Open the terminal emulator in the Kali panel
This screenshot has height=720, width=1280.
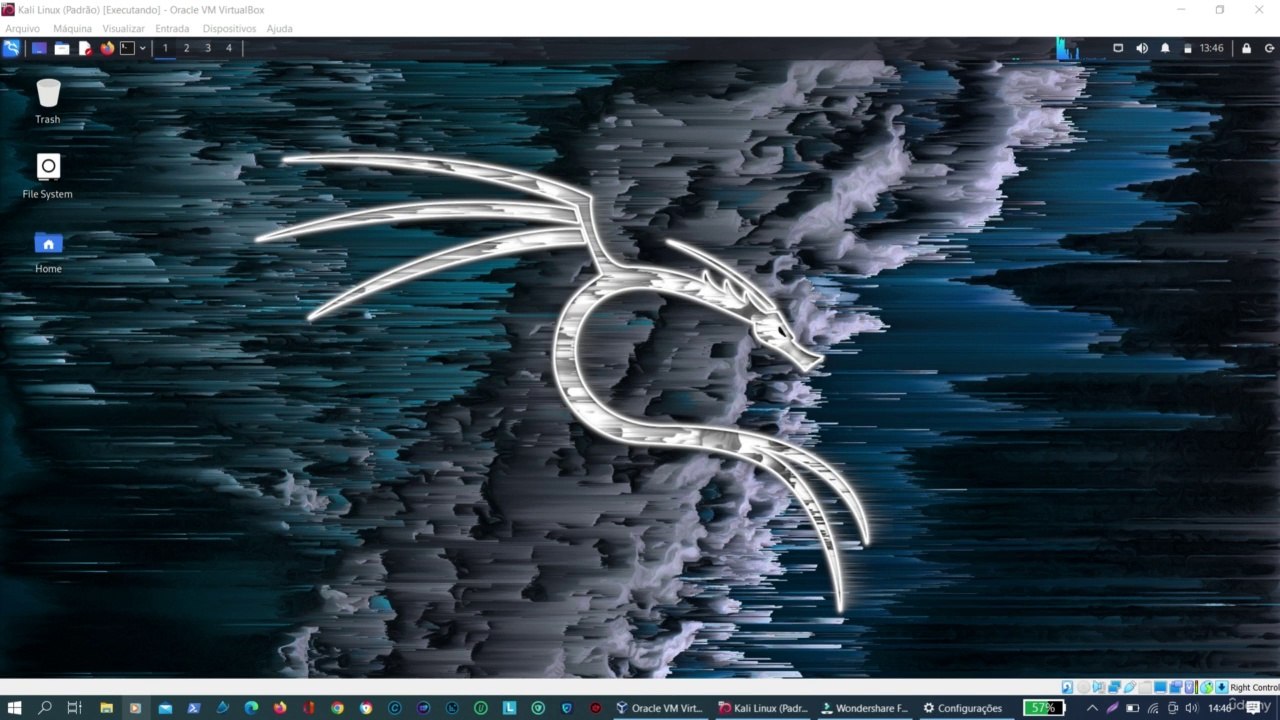click(x=128, y=48)
